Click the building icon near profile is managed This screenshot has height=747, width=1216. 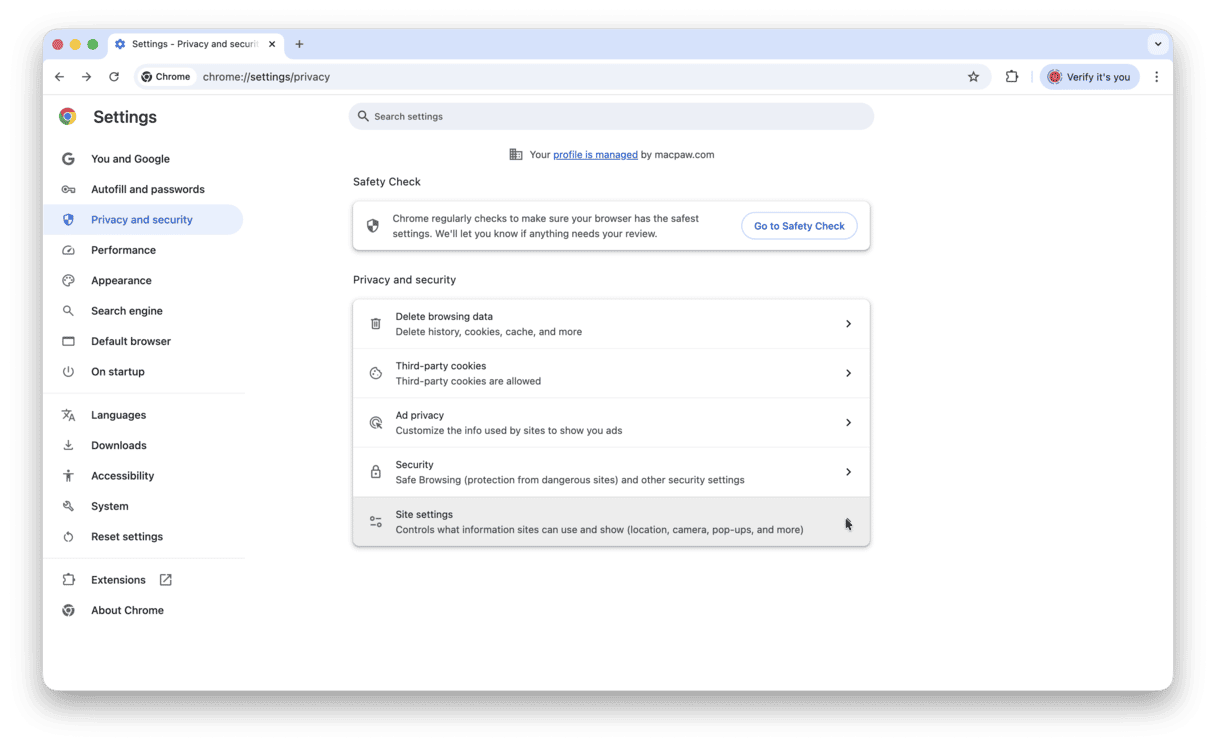516,154
